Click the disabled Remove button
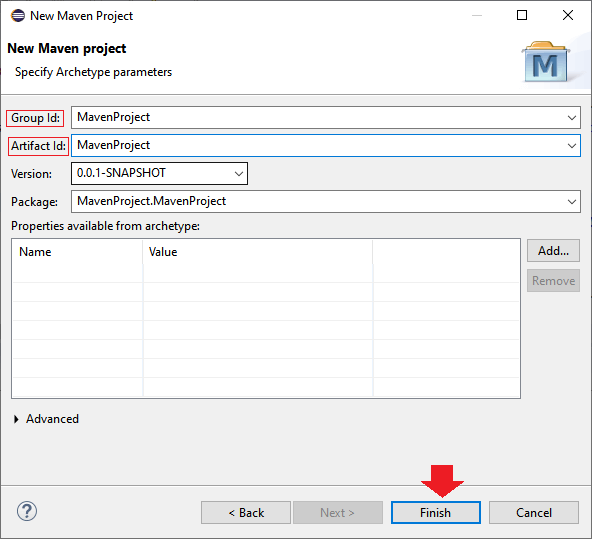Viewport: 592px width, 539px height. pyautogui.click(x=553, y=280)
